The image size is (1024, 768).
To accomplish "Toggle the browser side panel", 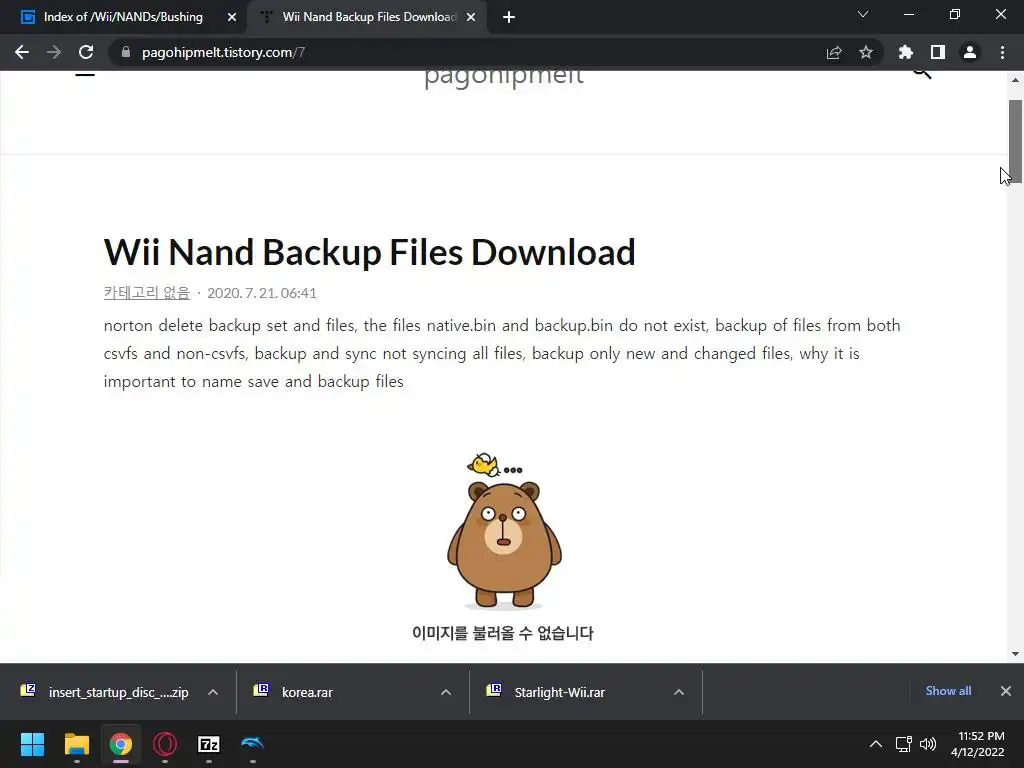I will (938, 52).
